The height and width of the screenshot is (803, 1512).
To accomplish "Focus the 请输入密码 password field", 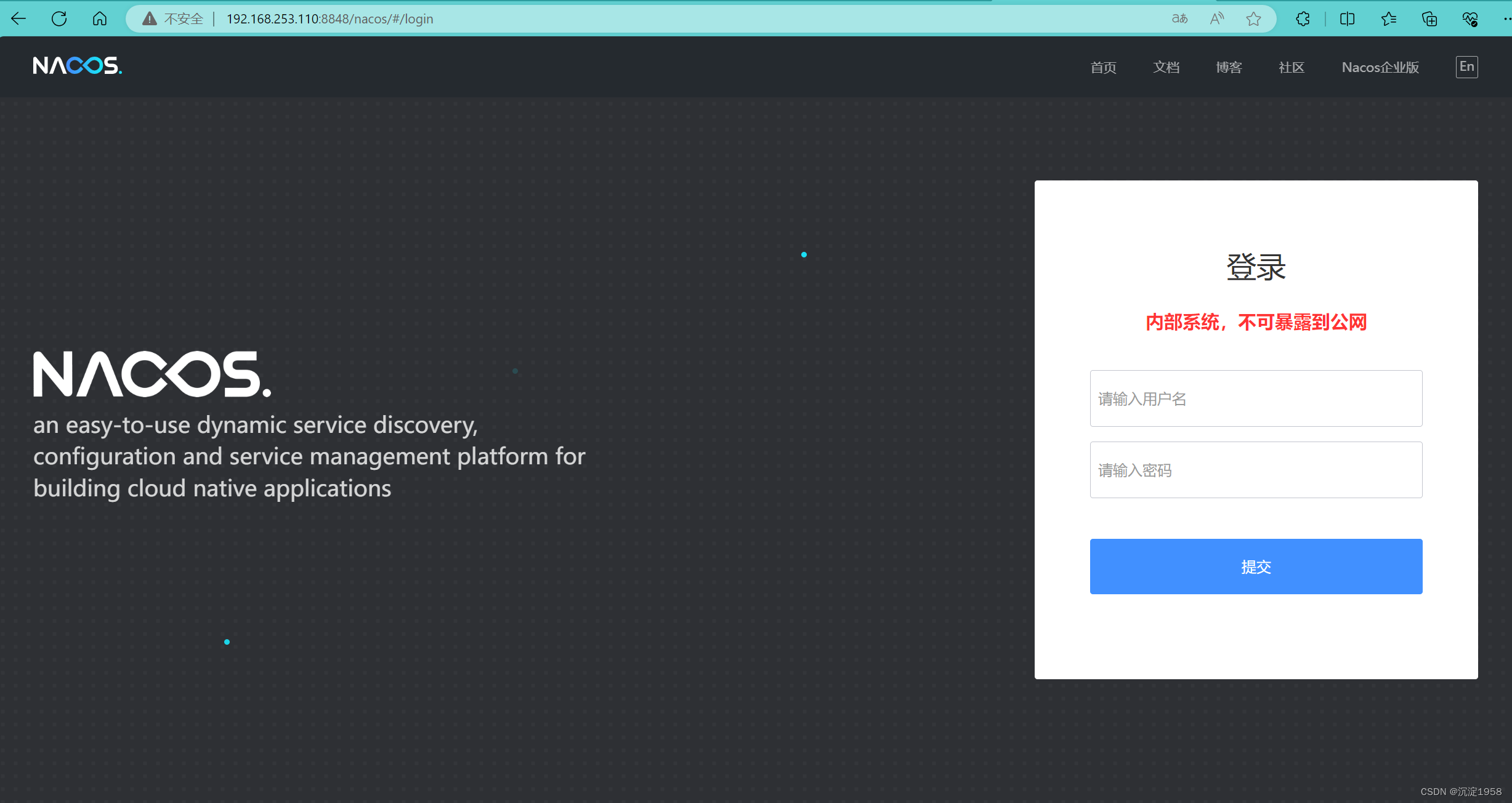I will [1256, 470].
